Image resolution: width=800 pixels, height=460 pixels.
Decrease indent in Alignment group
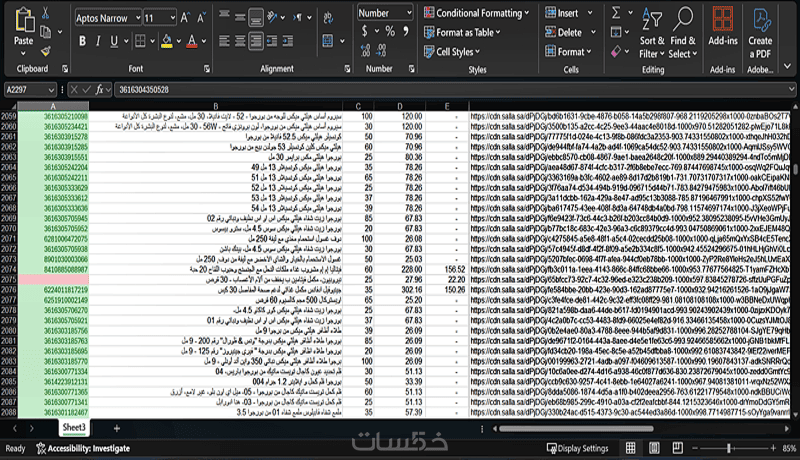[272, 41]
